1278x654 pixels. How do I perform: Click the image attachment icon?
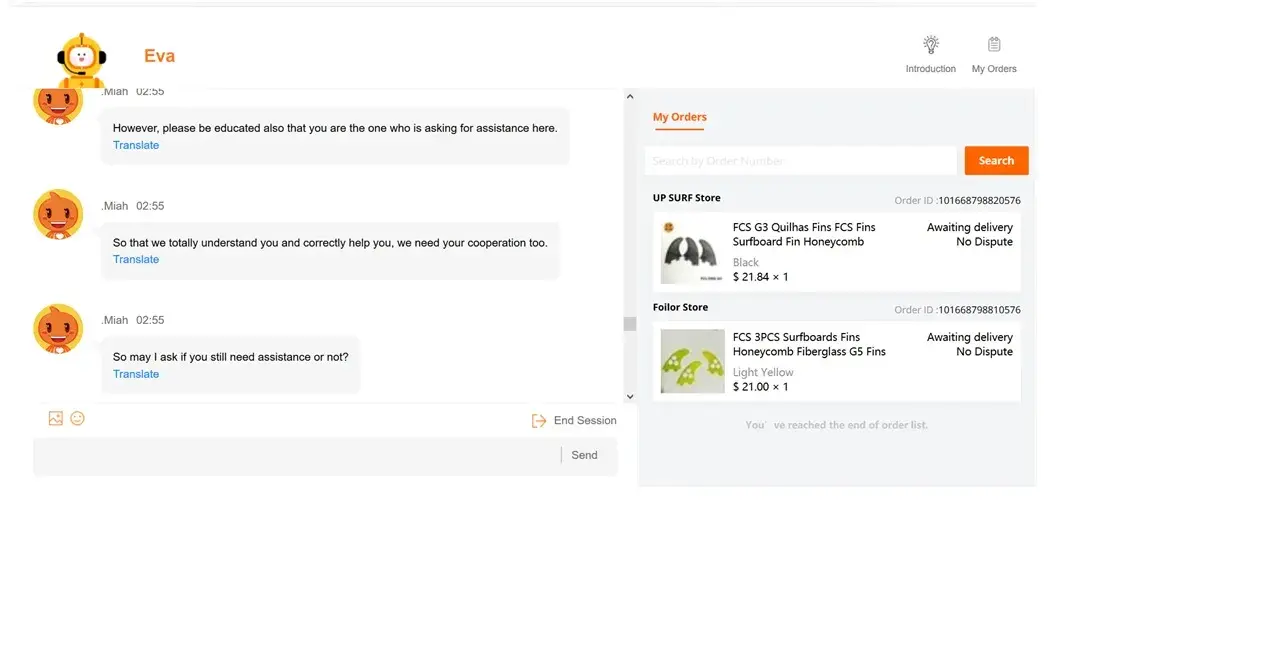click(56, 419)
